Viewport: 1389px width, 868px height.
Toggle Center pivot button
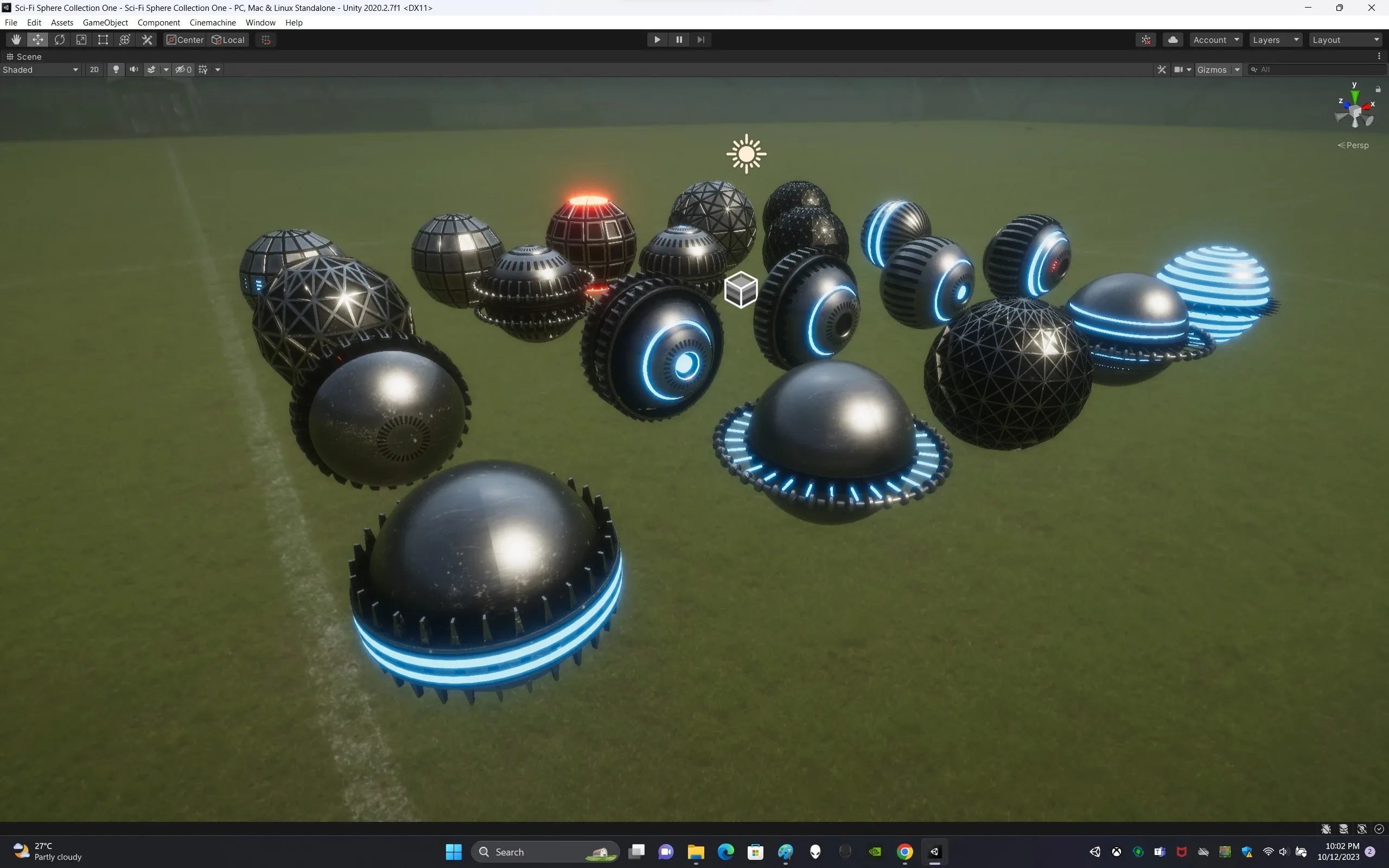185,40
